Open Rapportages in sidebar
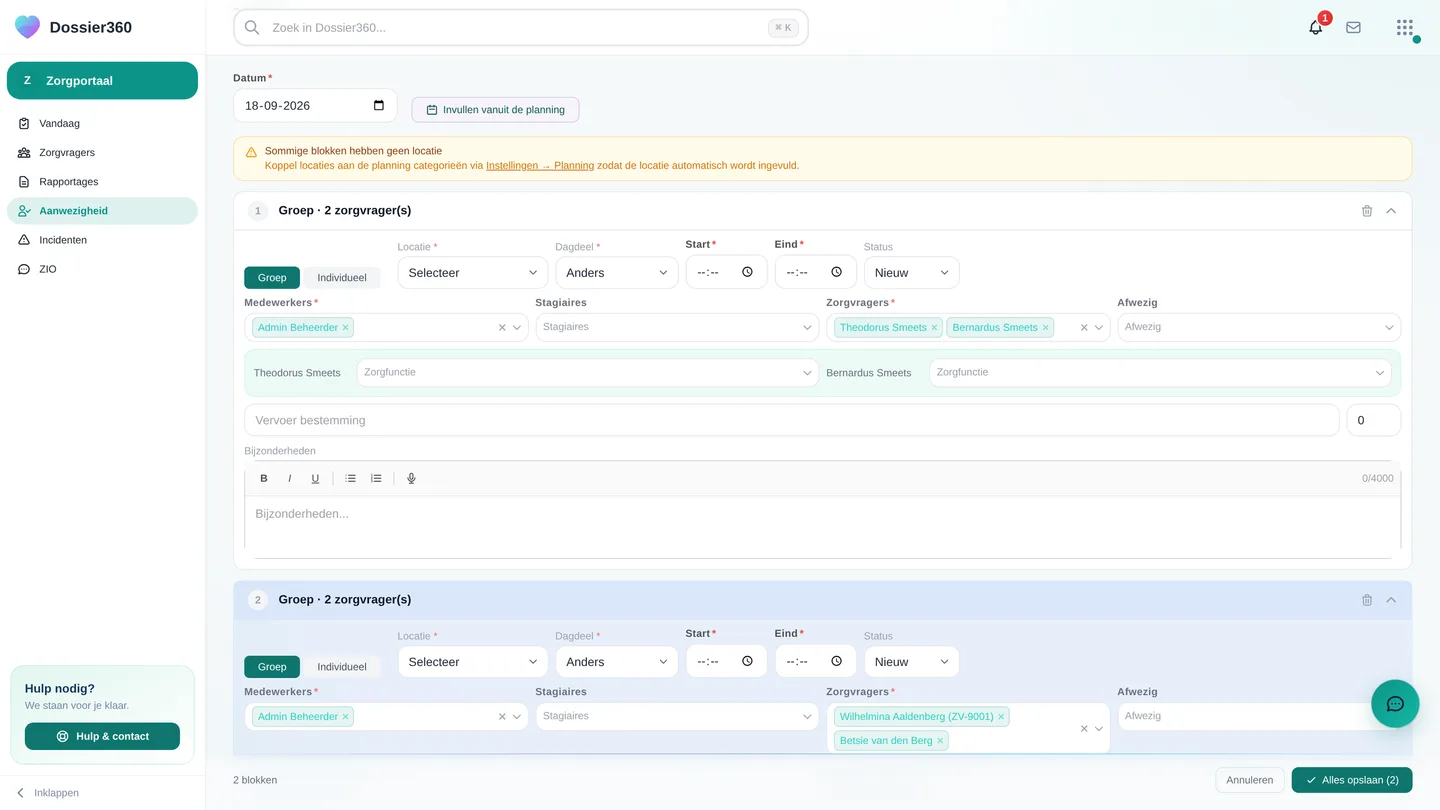The image size is (1440, 810). pyautogui.click(x=102, y=182)
